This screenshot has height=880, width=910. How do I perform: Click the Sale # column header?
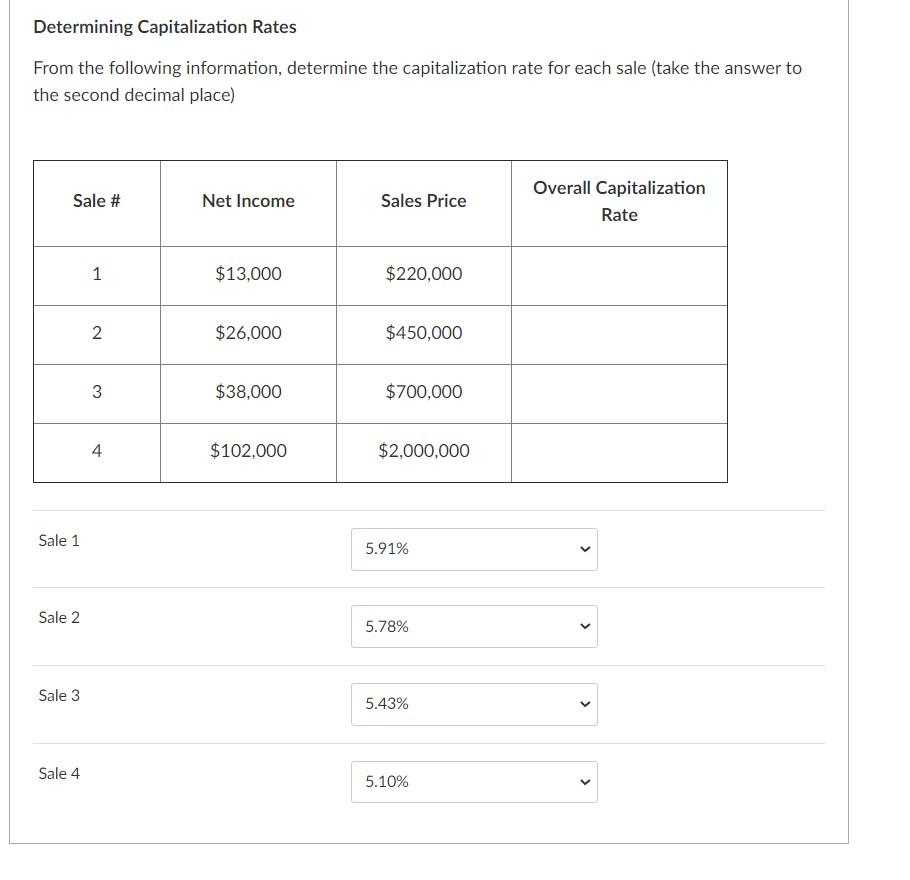tap(95, 200)
